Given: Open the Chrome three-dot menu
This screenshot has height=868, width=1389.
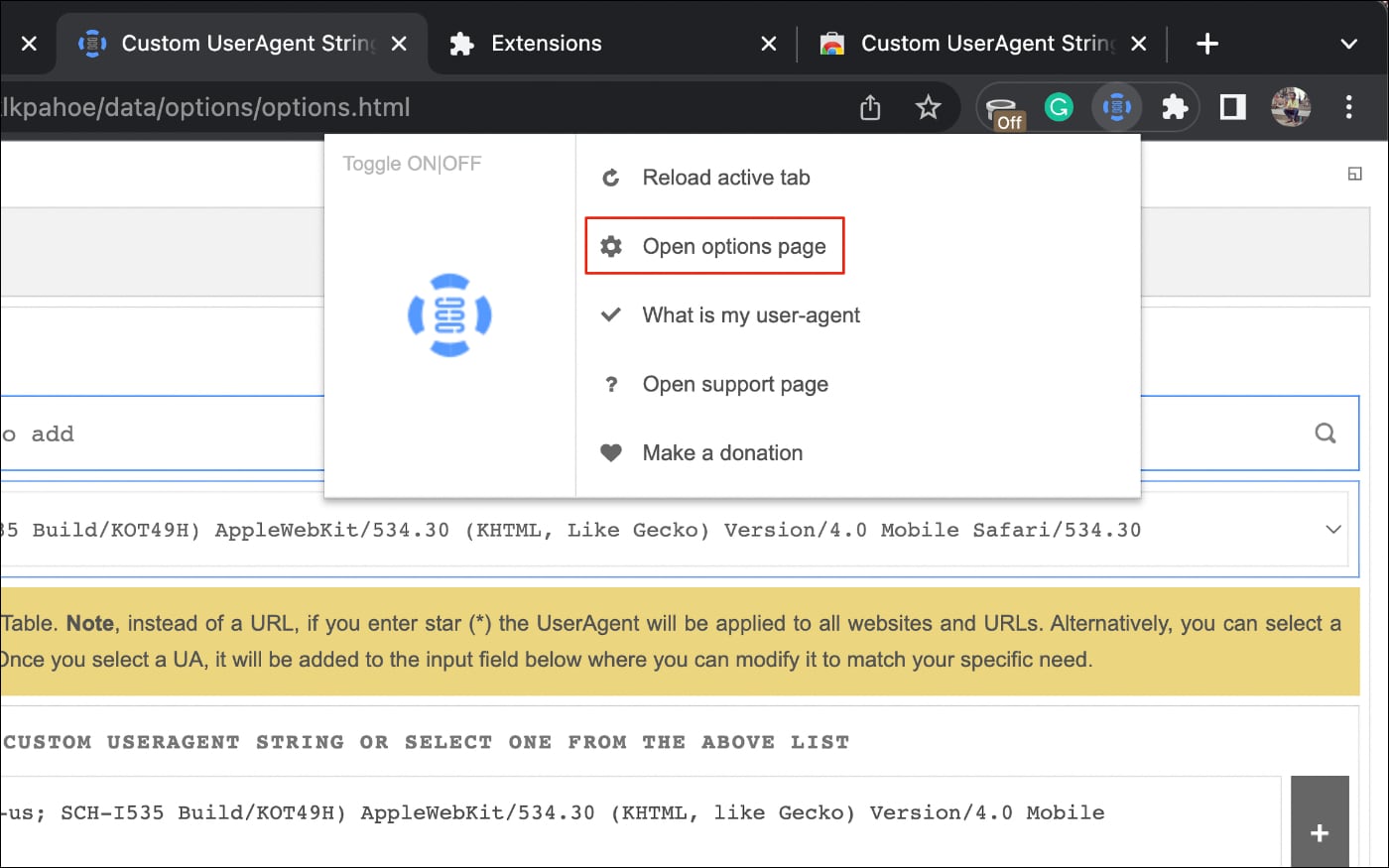Looking at the screenshot, I should (1349, 107).
